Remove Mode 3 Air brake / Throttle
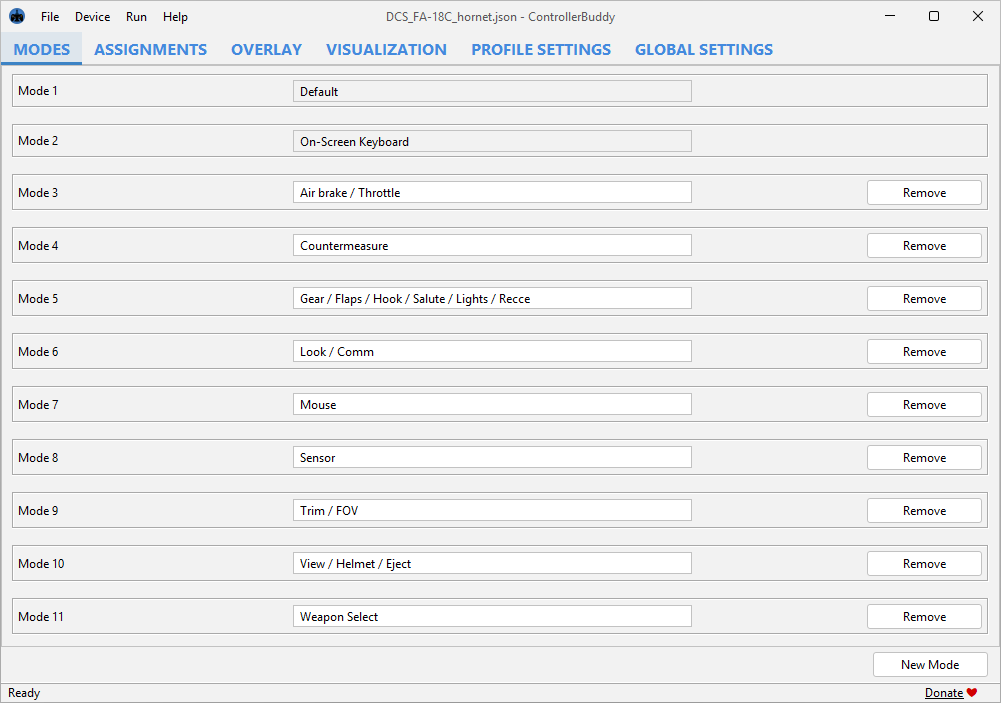Image resolution: width=1001 pixels, height=703 pixels. (x=924, y=193)
